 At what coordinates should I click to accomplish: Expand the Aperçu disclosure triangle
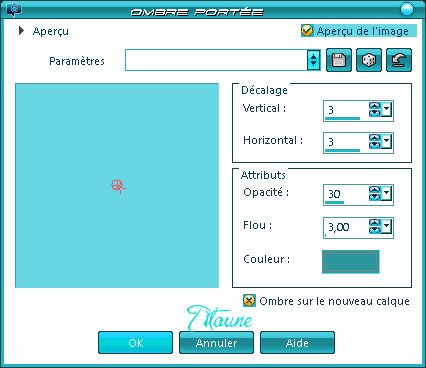click(22, 31)
